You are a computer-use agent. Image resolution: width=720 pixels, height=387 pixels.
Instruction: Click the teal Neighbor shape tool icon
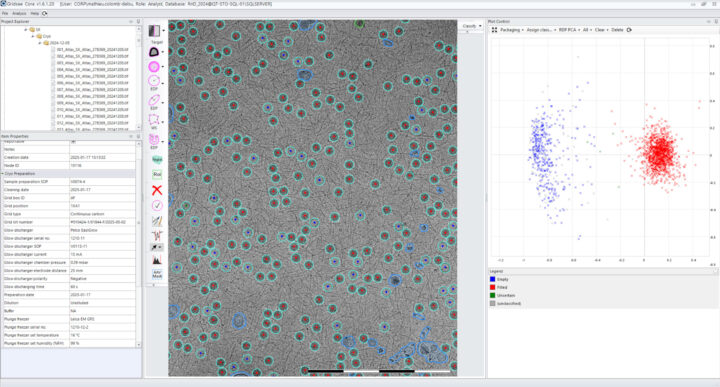157,159
